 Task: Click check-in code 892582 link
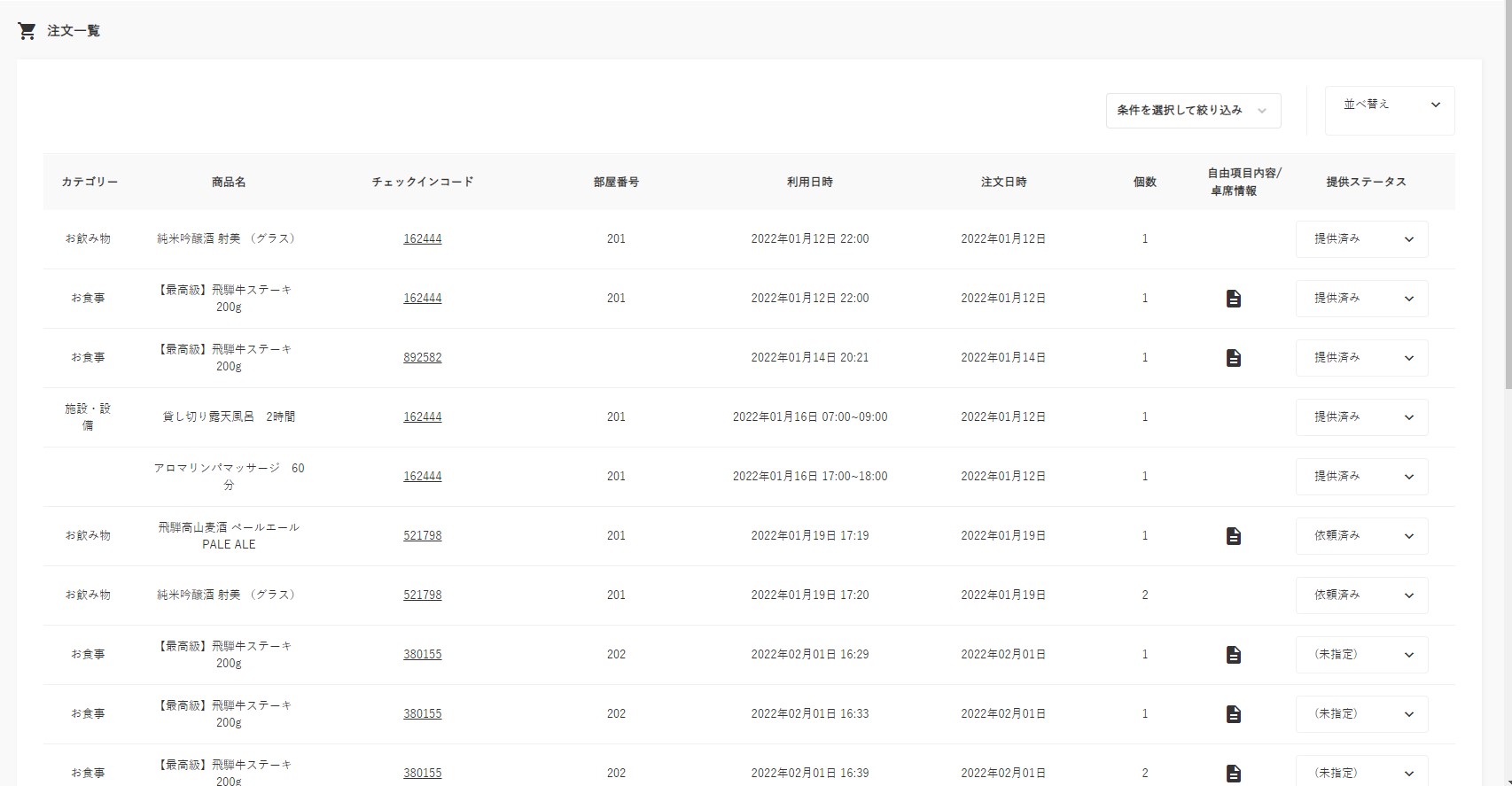[x=422, y=358]
